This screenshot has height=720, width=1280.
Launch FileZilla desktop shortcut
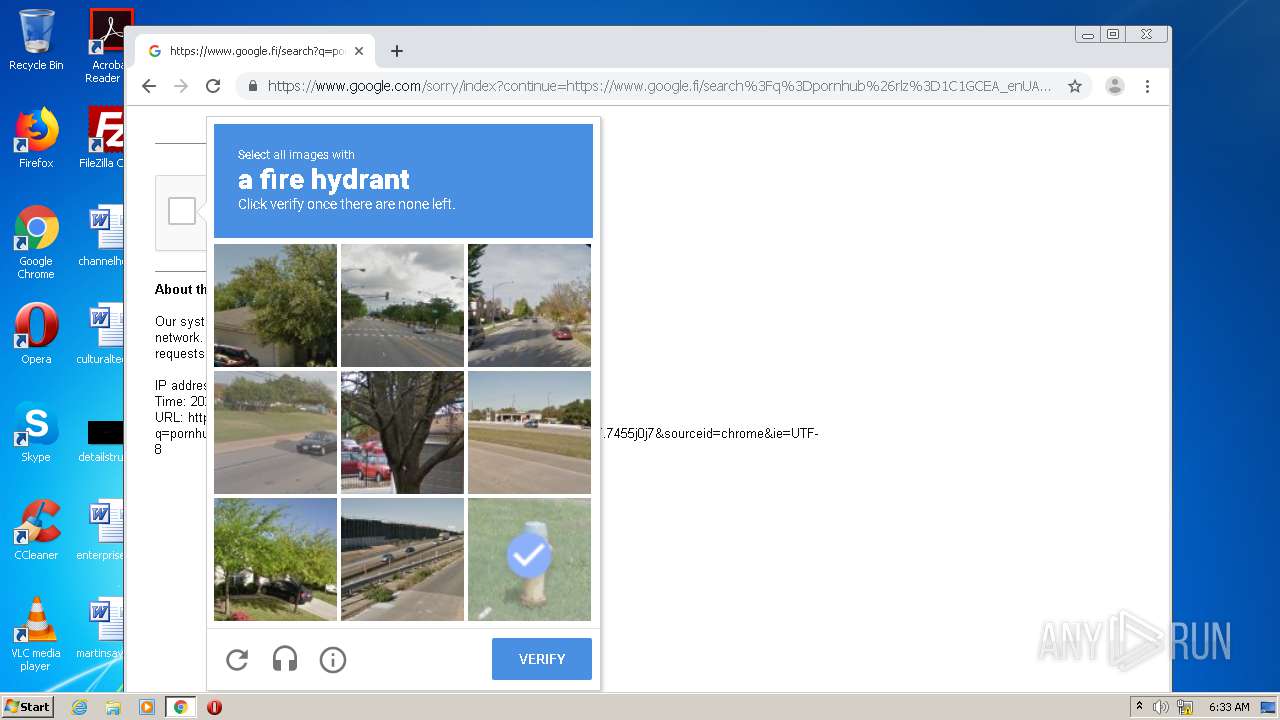(104, 138)
